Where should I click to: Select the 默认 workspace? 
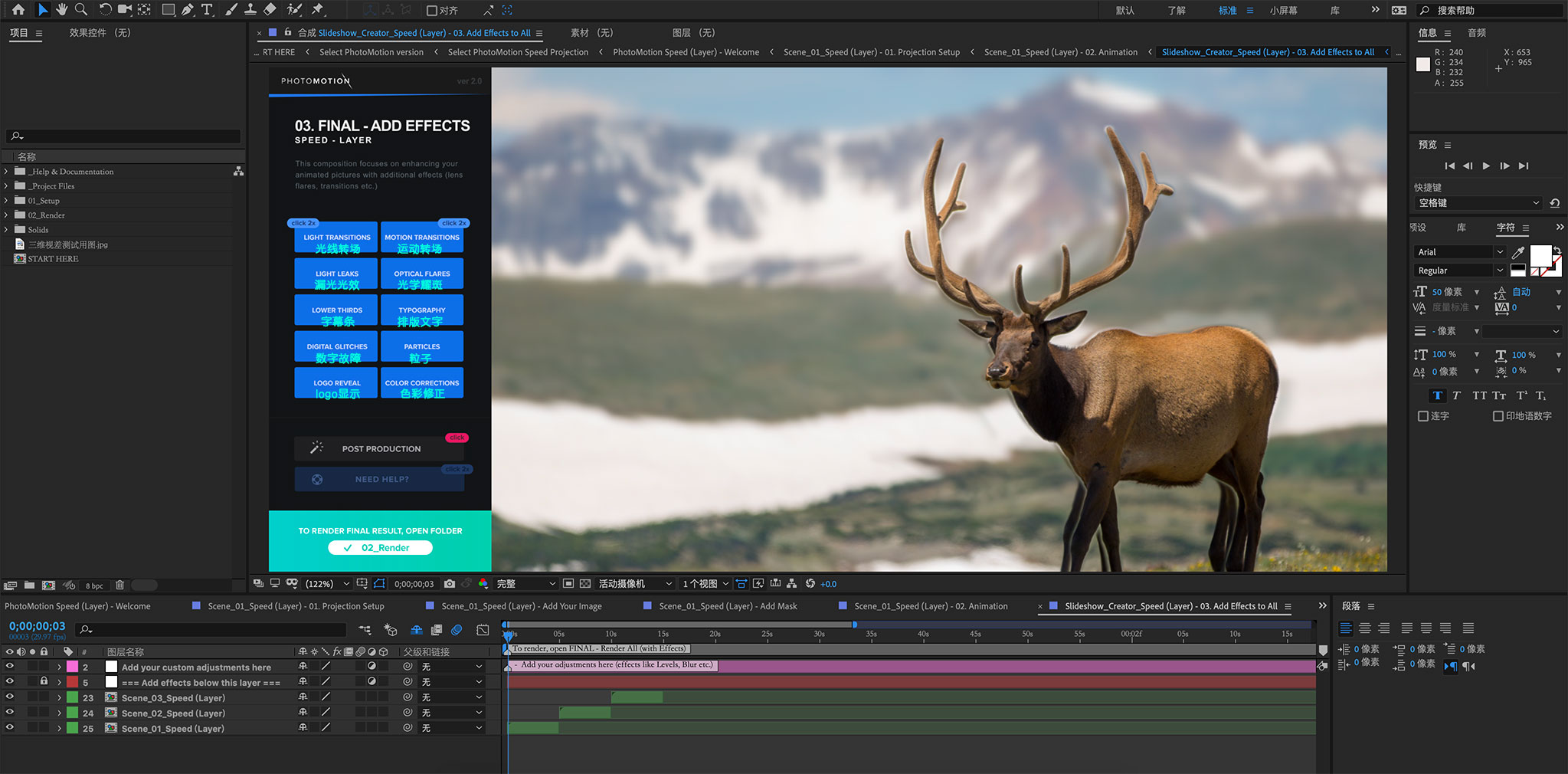1125,11
